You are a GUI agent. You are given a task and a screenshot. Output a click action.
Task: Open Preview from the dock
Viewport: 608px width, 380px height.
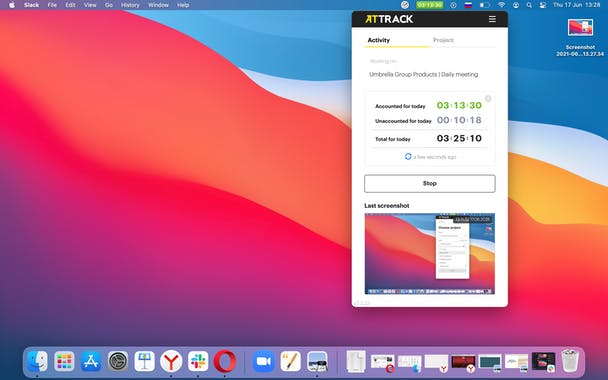(317, 361)
